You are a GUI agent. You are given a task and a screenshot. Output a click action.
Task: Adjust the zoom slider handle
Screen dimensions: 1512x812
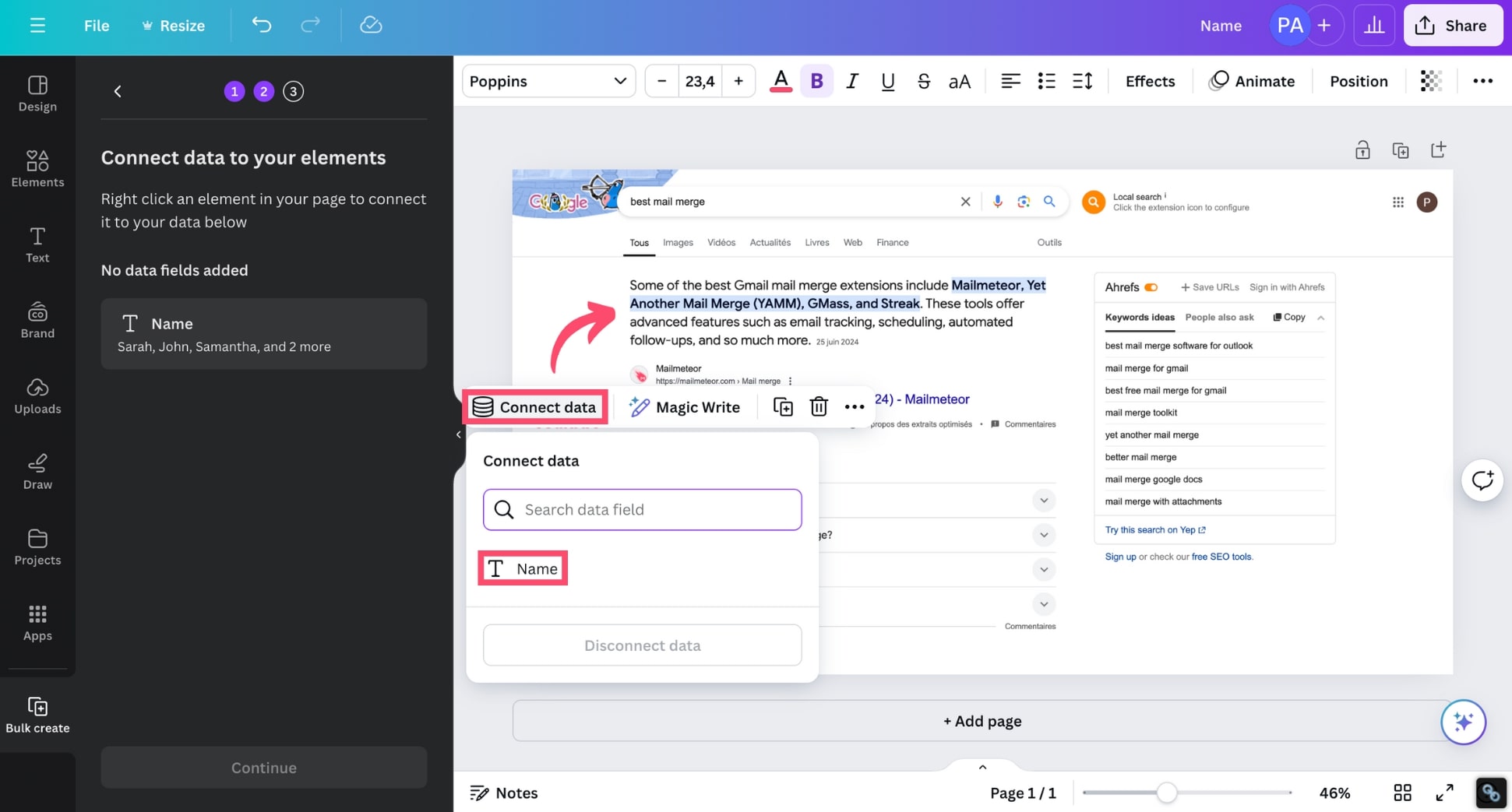coord(1166,793)
